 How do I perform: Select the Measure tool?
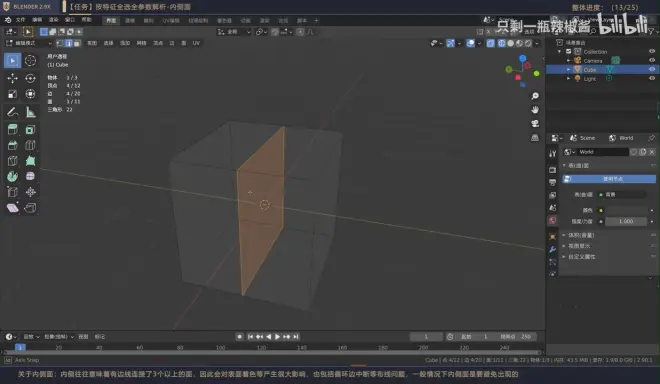coord(30,112)
